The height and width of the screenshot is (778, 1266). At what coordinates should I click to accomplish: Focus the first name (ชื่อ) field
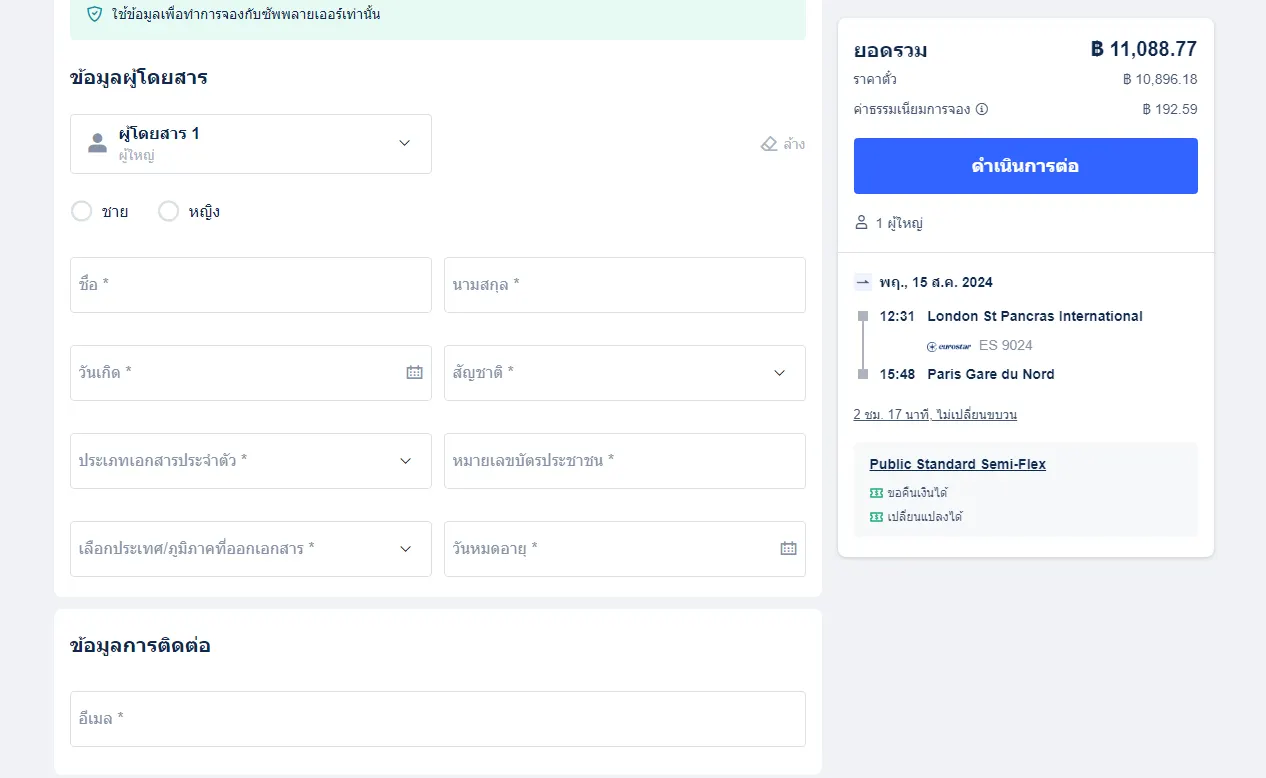point(250,285)
